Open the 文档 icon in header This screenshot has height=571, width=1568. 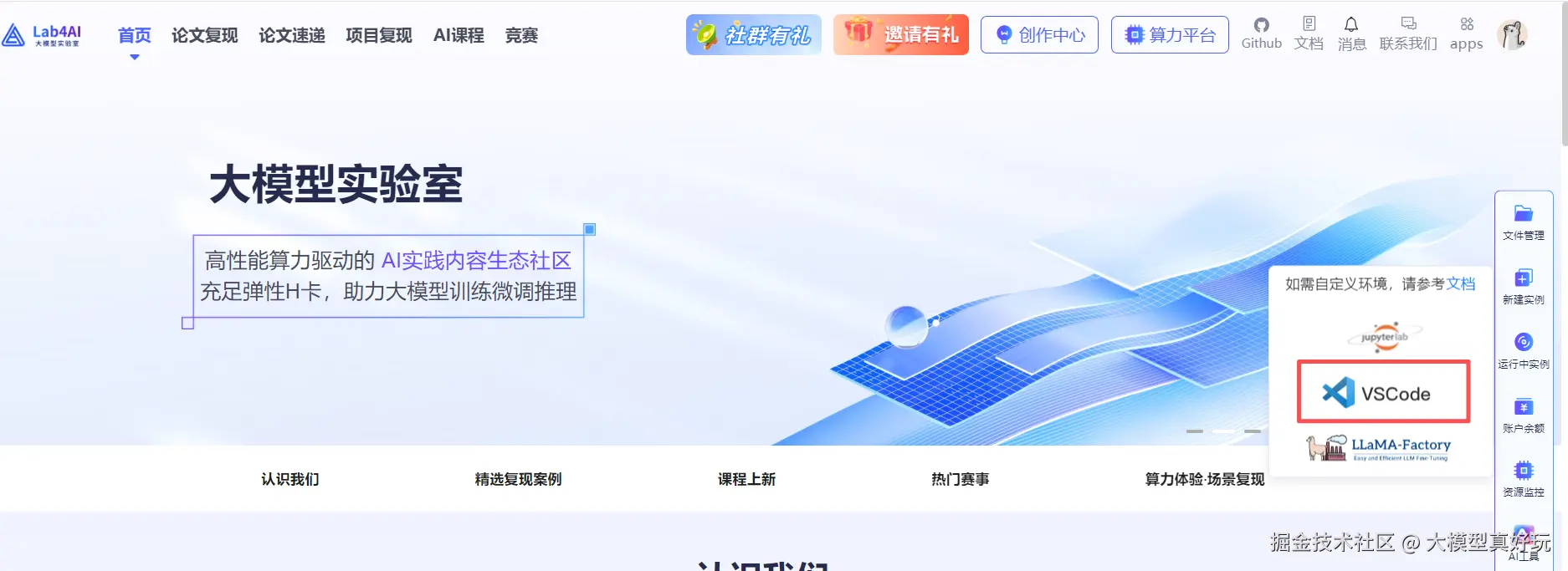coord(1309,33)
